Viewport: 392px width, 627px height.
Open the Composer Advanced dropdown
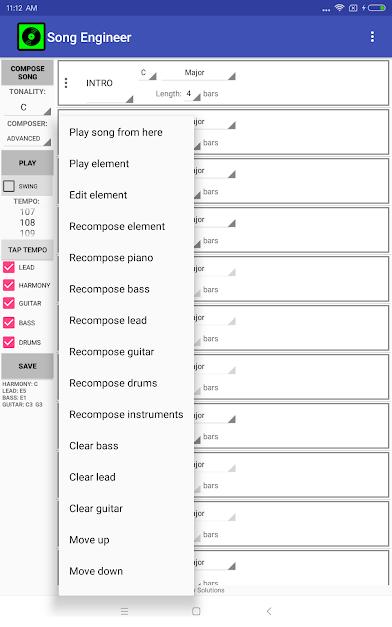click(28, 139)
